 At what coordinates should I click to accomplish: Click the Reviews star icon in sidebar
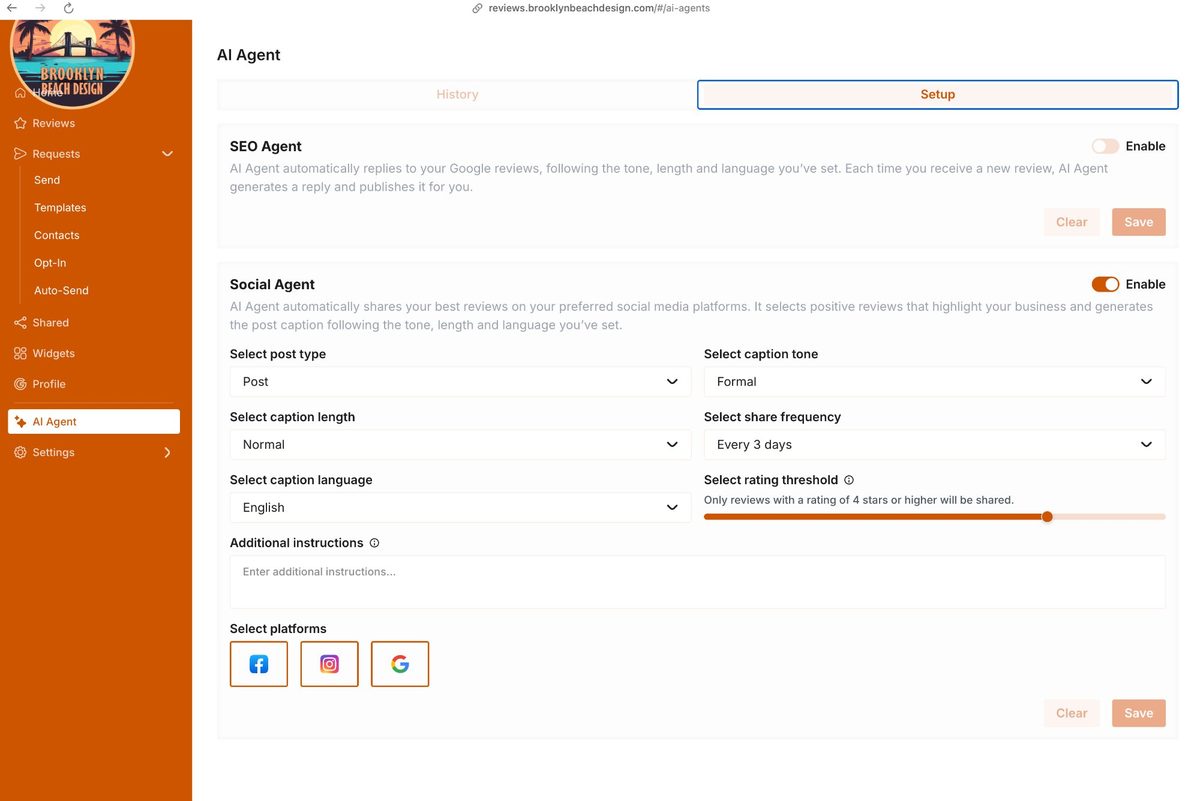(x=20, y=124)
